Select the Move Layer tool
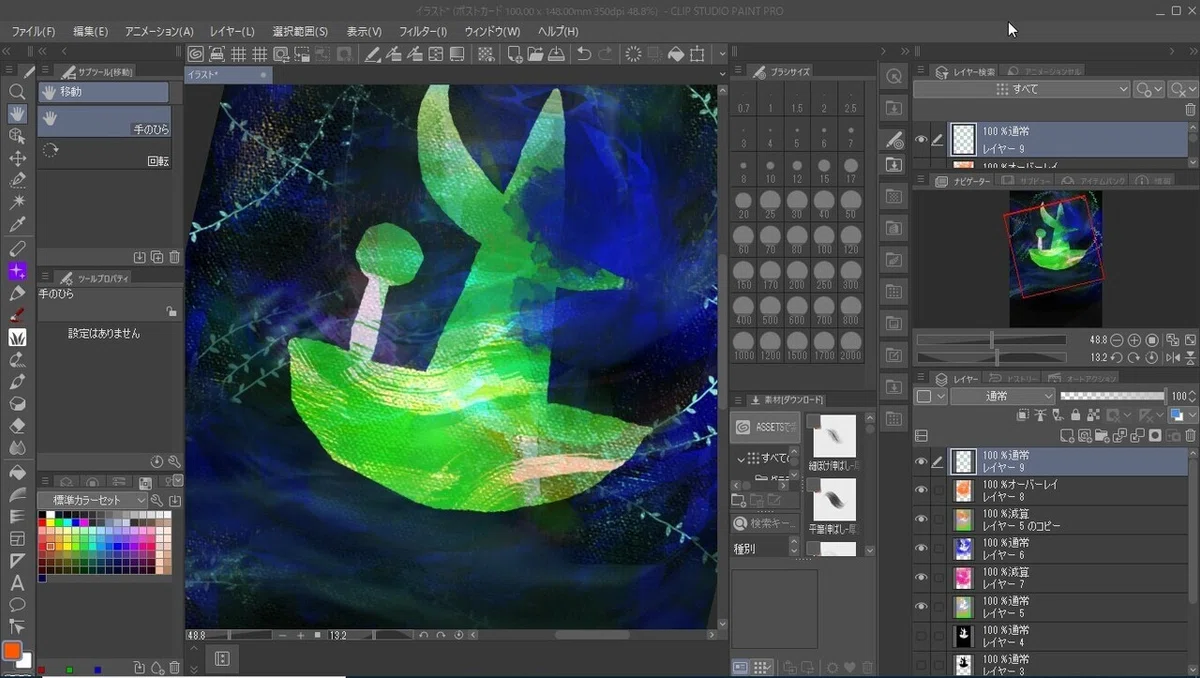 pos(17,158)
